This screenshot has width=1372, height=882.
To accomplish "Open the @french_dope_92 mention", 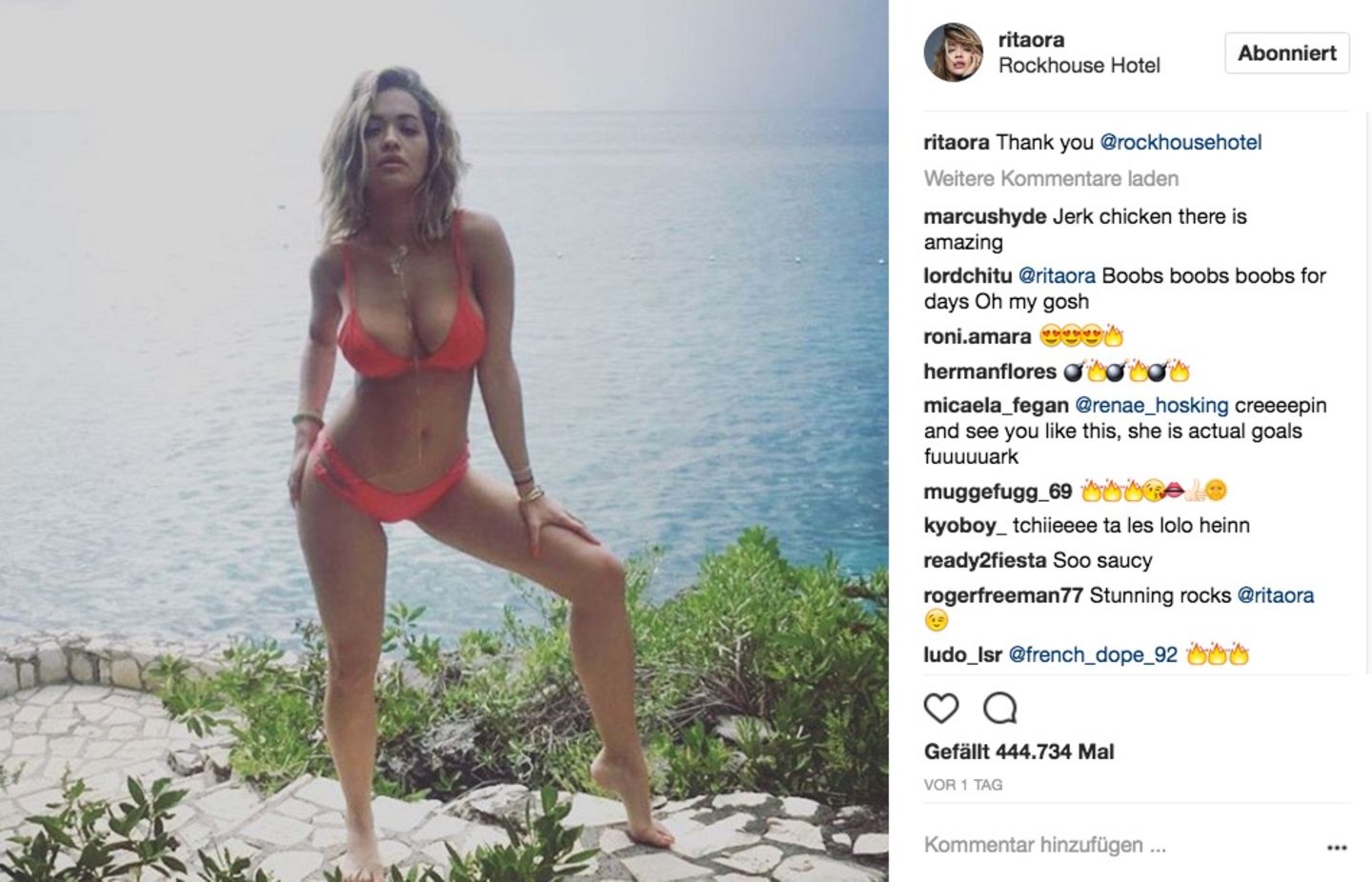I will 1093,655.
